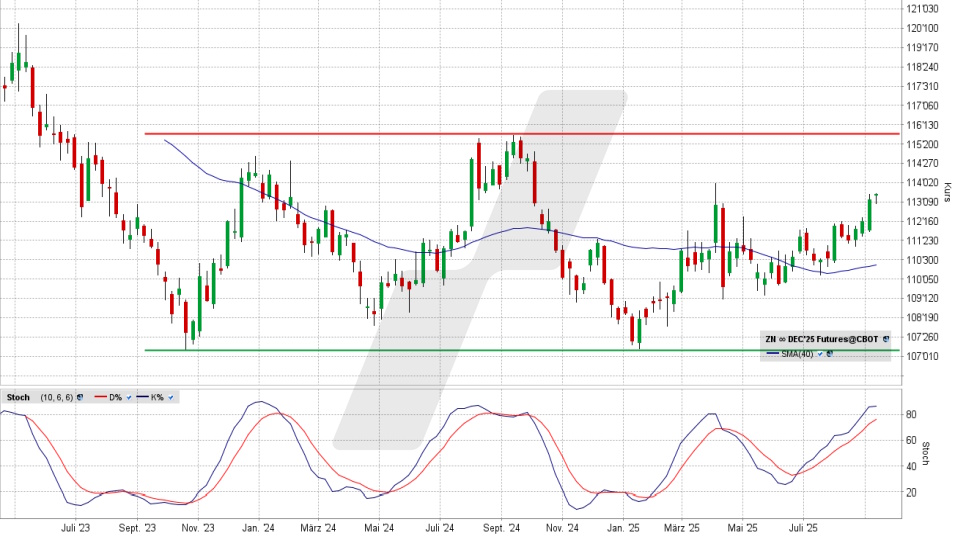Click the red resistance line at 116'130
This screenshot has width=960, height=540.
pos(522,133)
